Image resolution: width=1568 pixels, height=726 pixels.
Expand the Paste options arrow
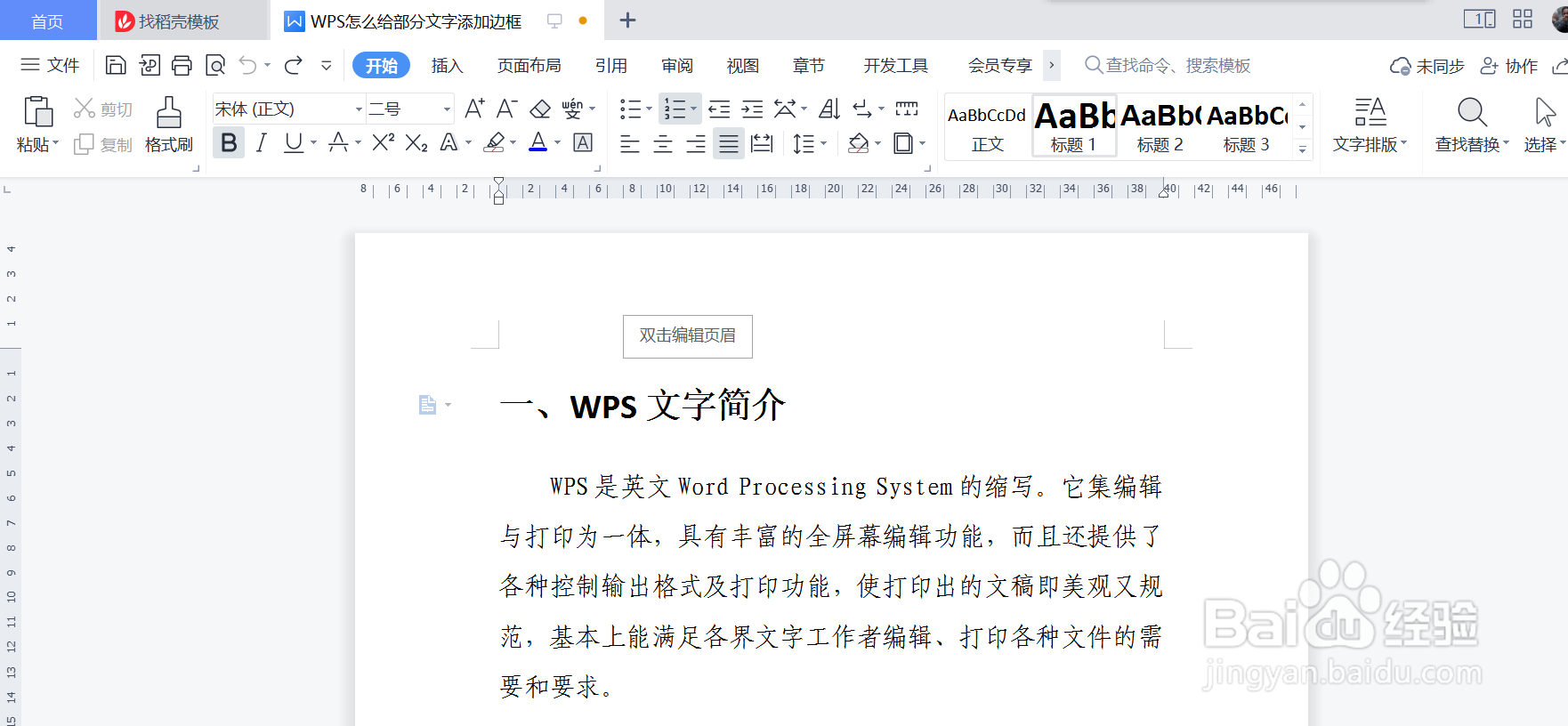56,143
